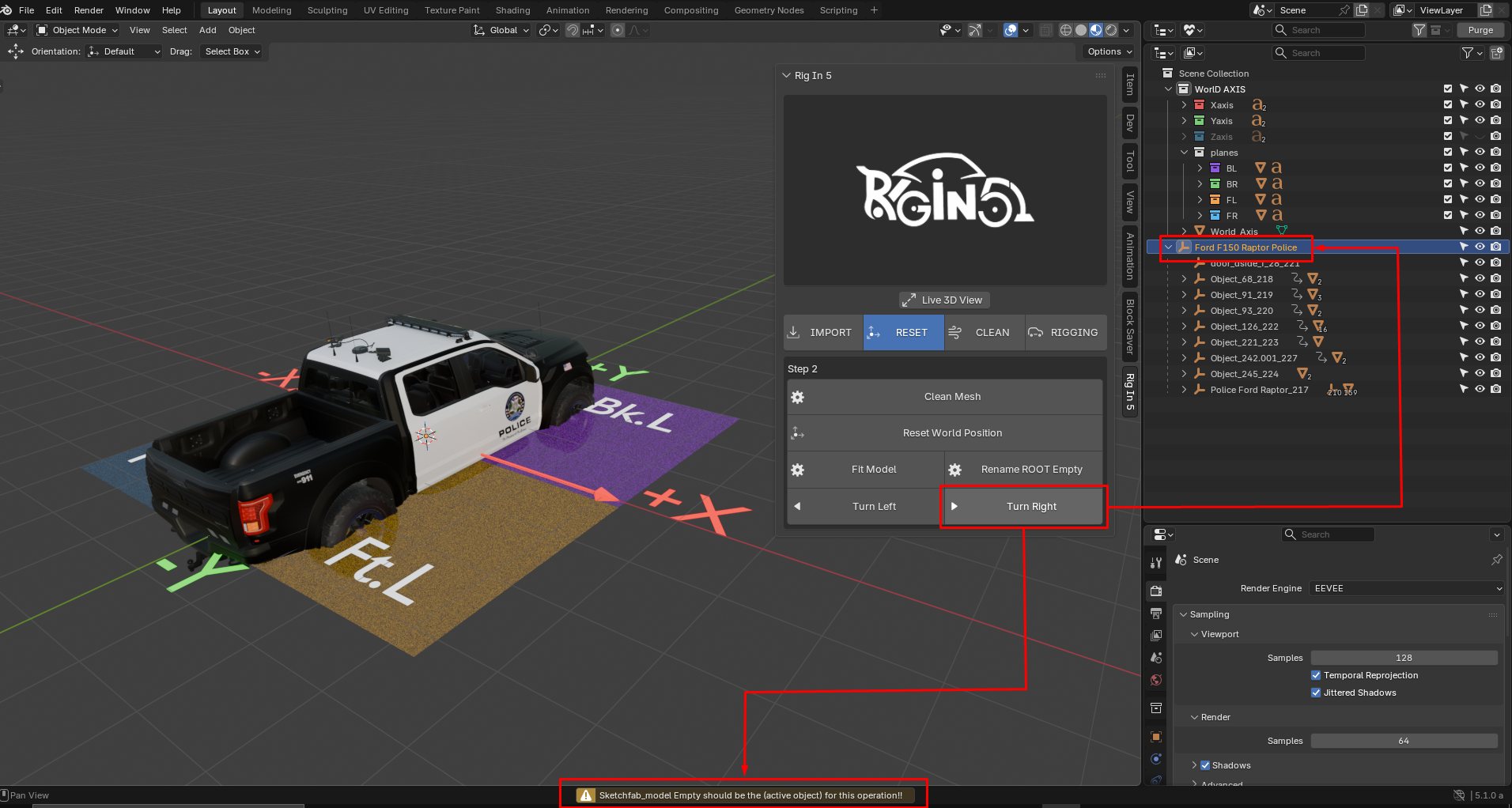Switch to rendered viewport shading
Screen dimensions: 1512x808
coord(1111,30)
